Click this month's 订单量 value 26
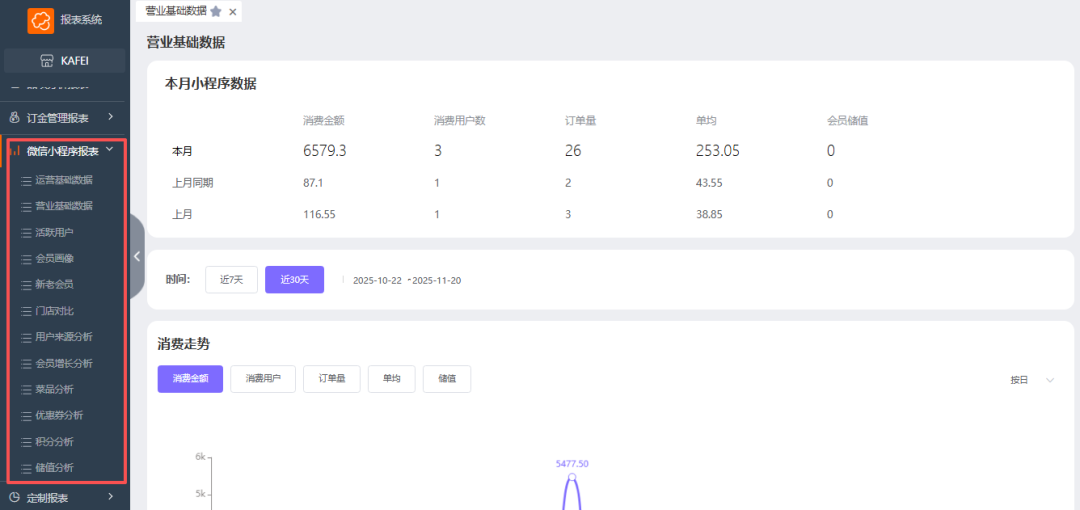This screenshot has width=1080, height=510. (573, 151)
